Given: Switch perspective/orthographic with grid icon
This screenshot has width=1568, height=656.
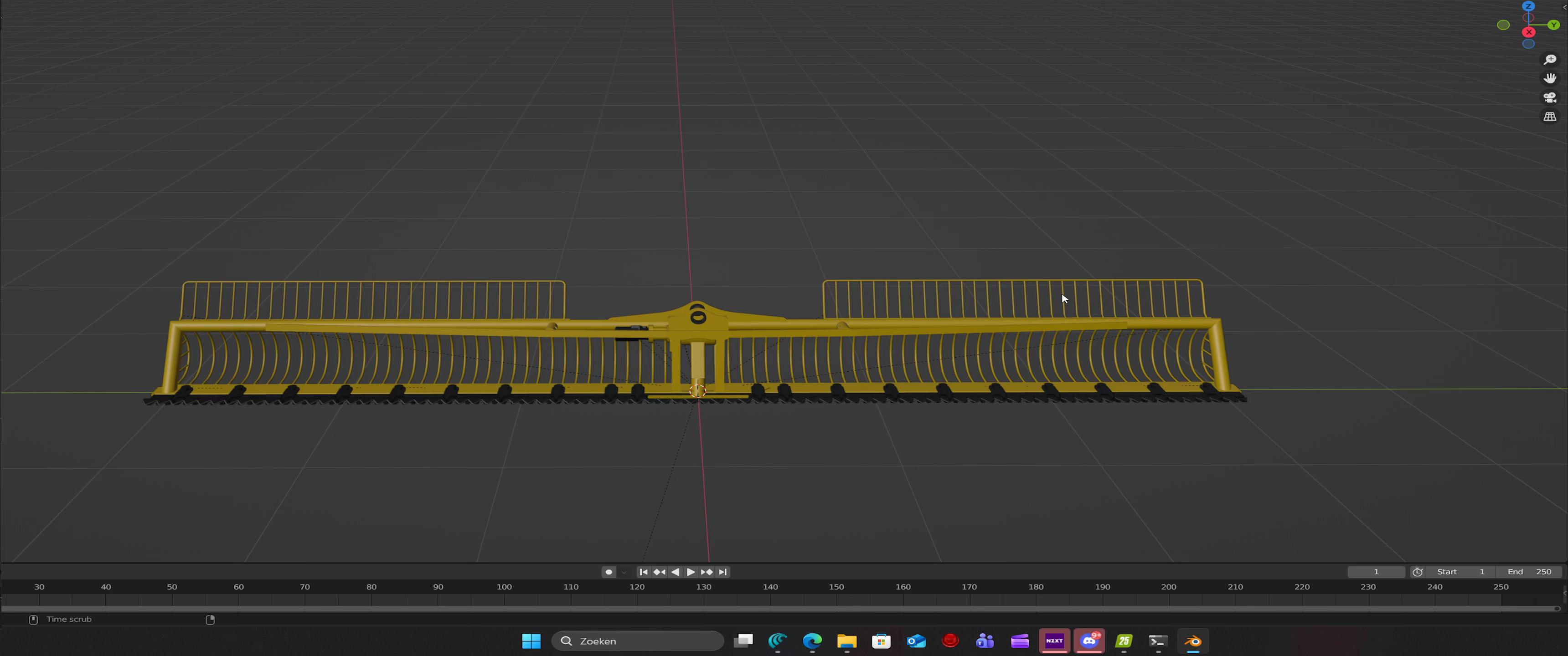Looking at the screenshot, I should point(1550,116).
